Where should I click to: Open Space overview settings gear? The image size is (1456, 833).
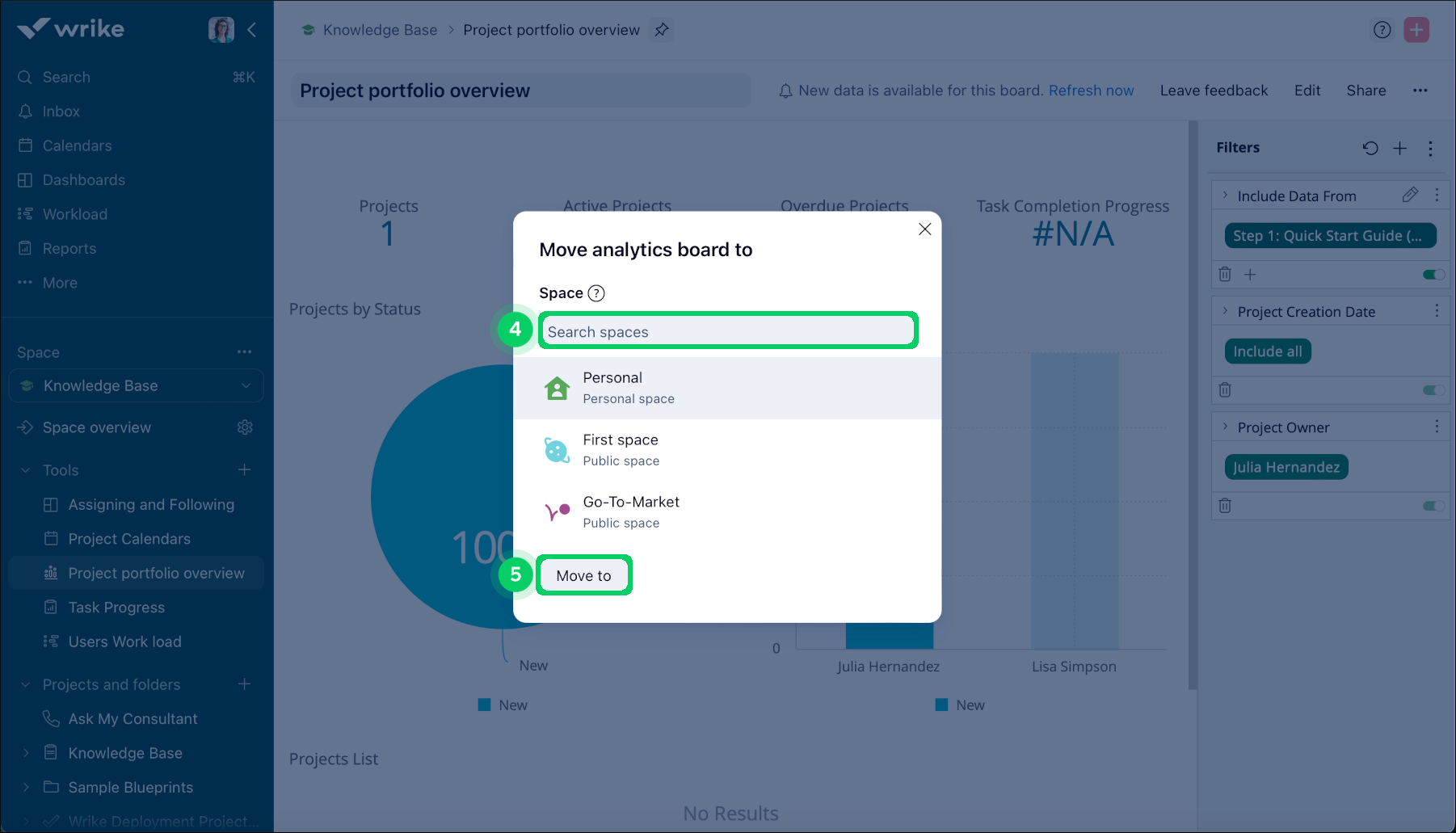pos(245,427)
